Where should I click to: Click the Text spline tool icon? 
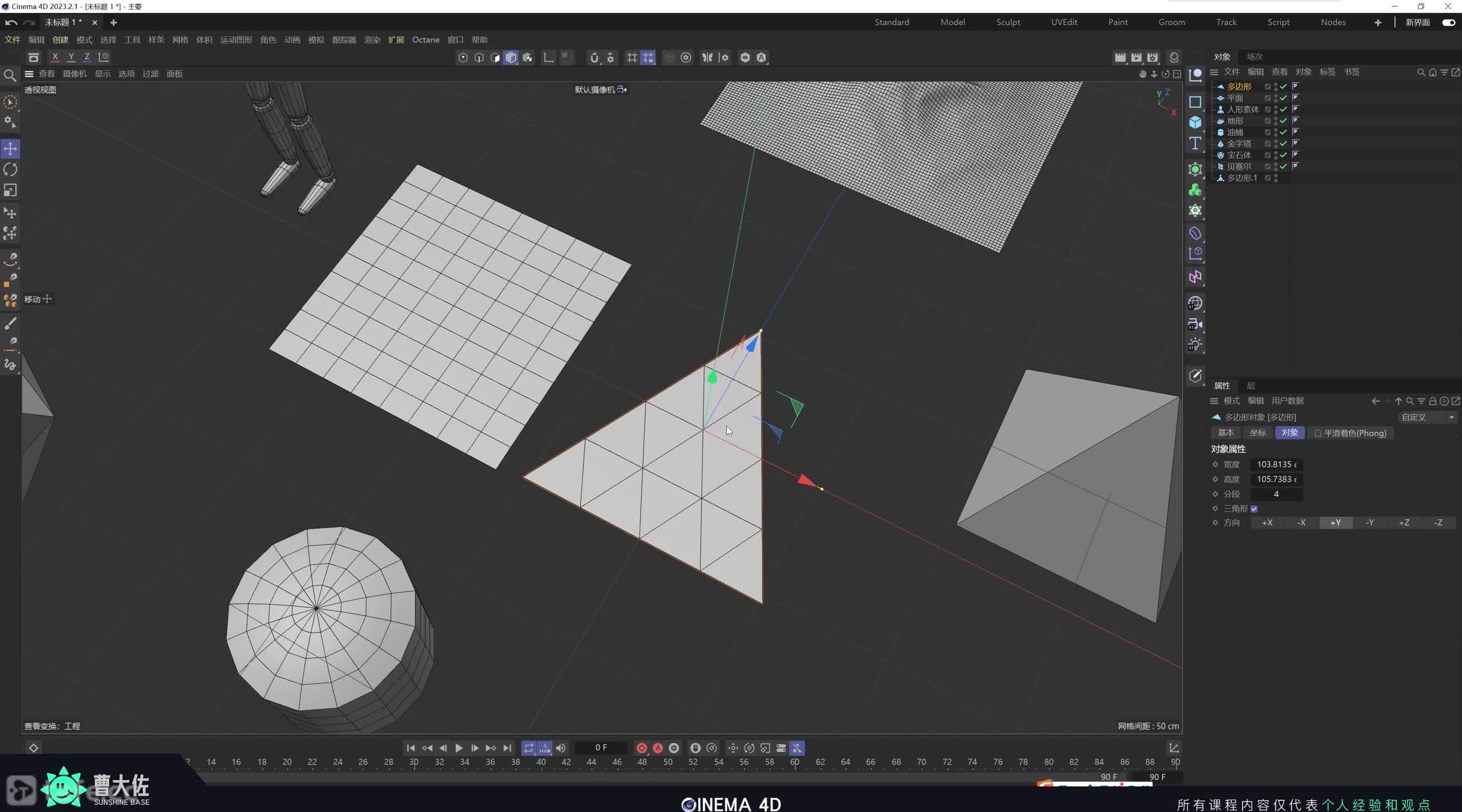click(x=1195, y=143)
